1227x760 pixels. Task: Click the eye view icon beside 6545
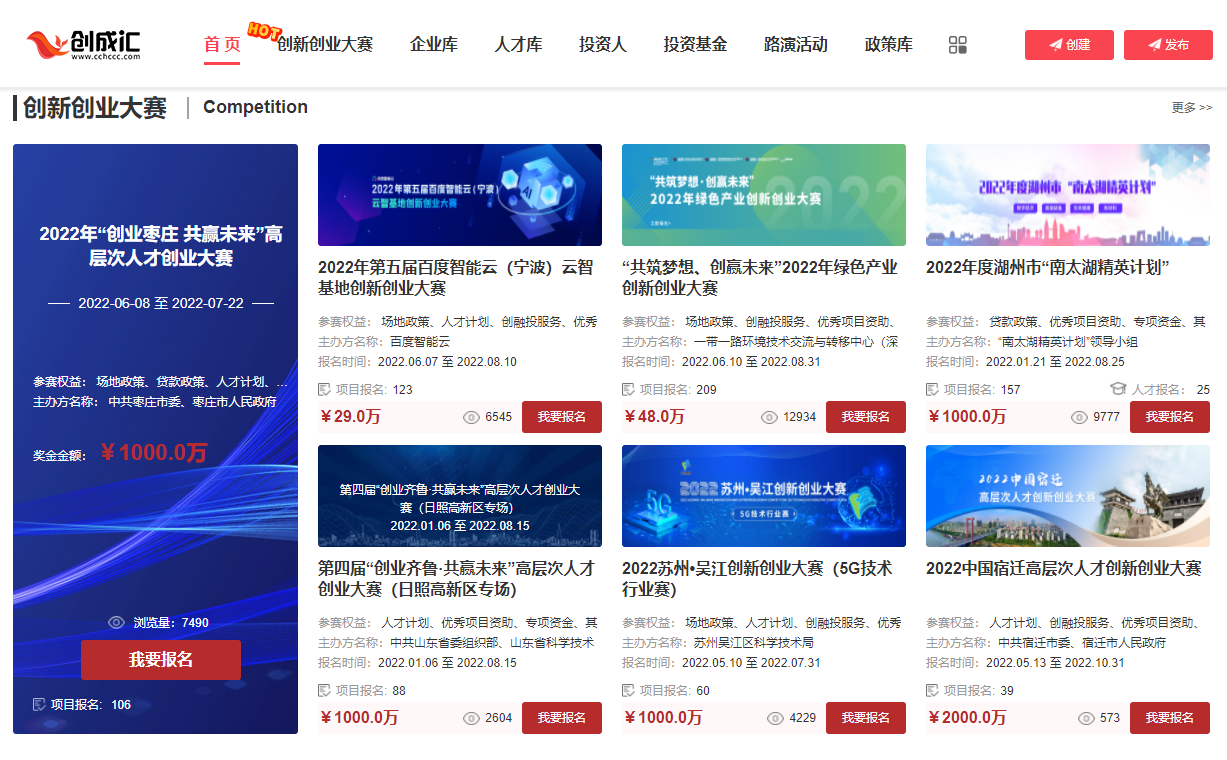(x=472, y=417)
